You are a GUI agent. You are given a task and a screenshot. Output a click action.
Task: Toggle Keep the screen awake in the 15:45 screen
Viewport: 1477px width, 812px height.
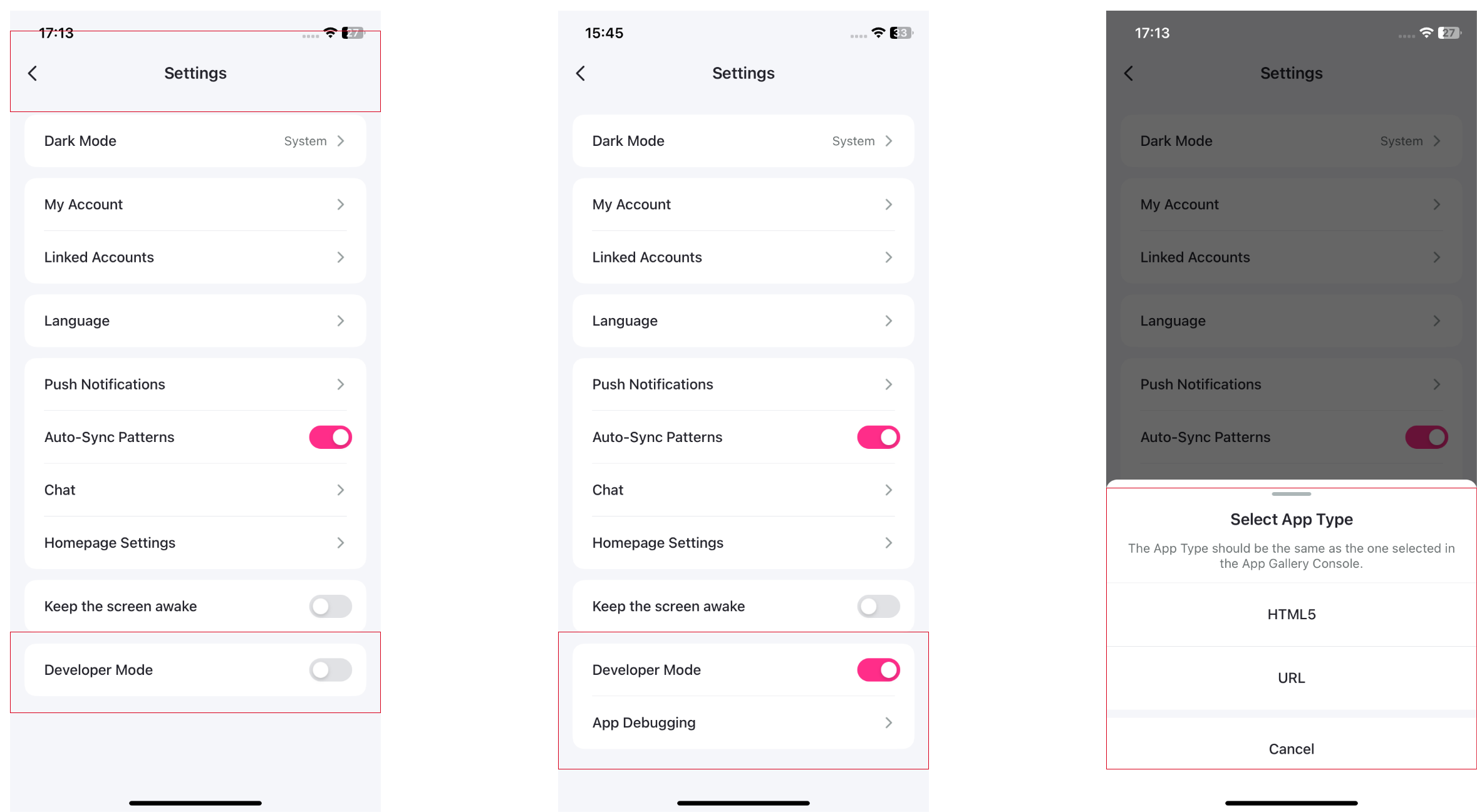click(878, 606)
